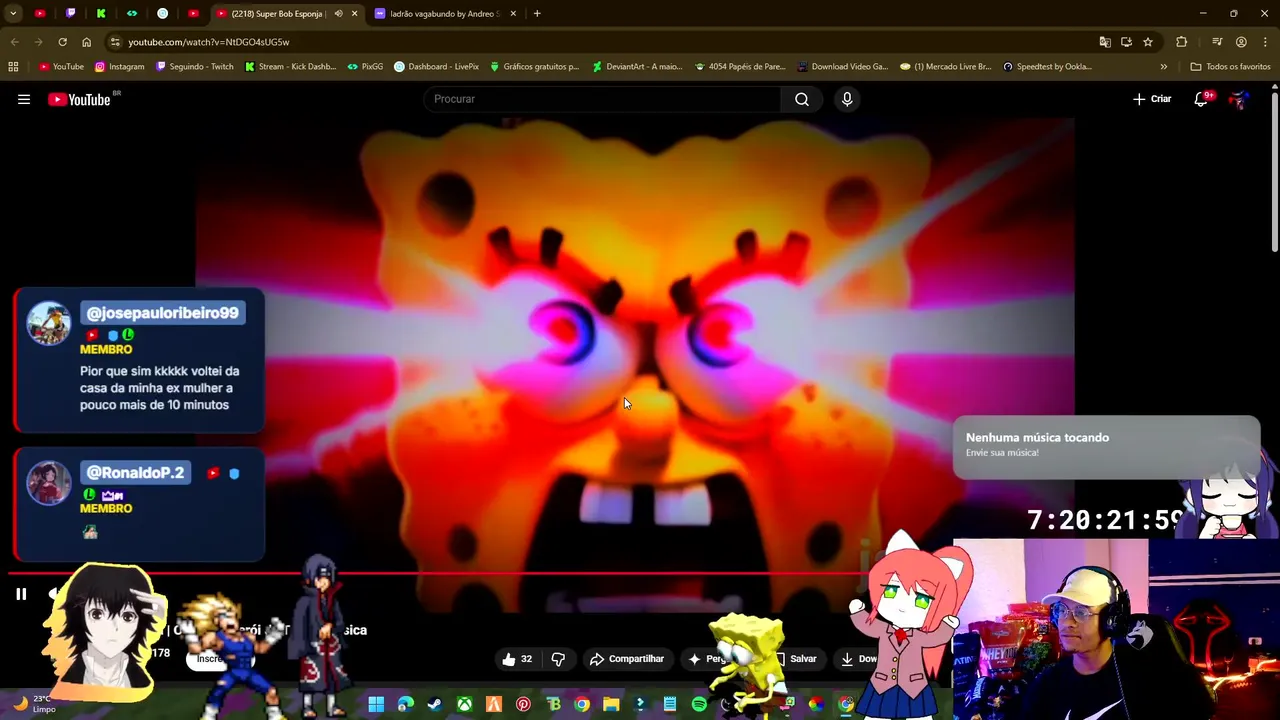Open the PixGG bookmark
The image size is (1280, 720).
[365, 67]
